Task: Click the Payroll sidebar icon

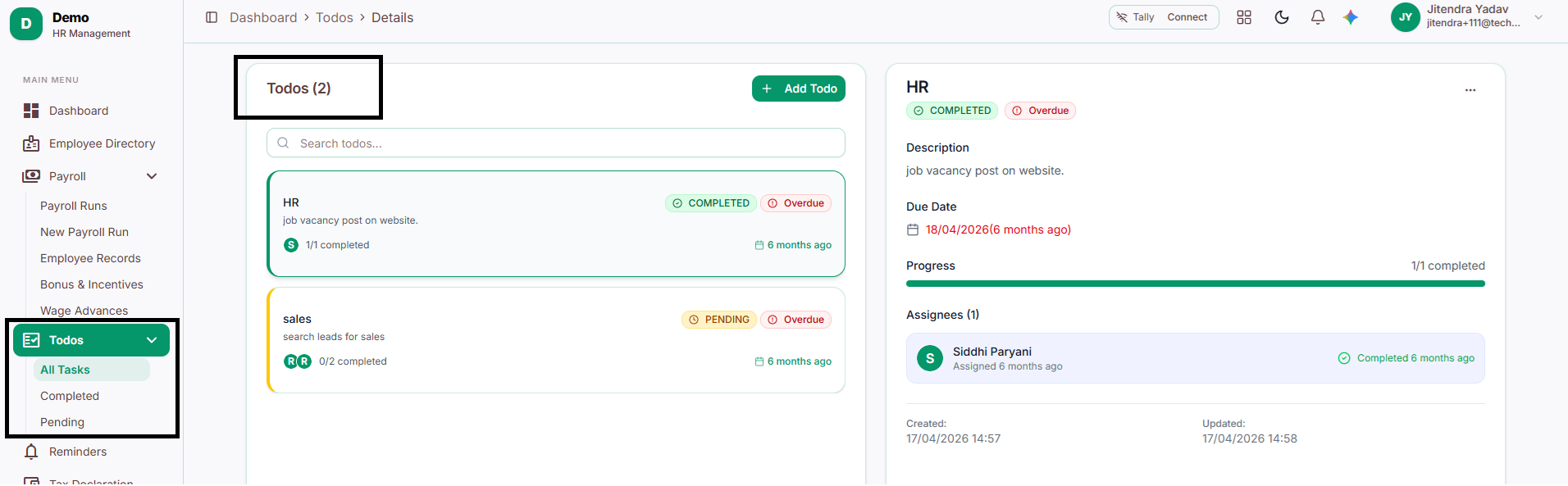Action: click(31, 176)
